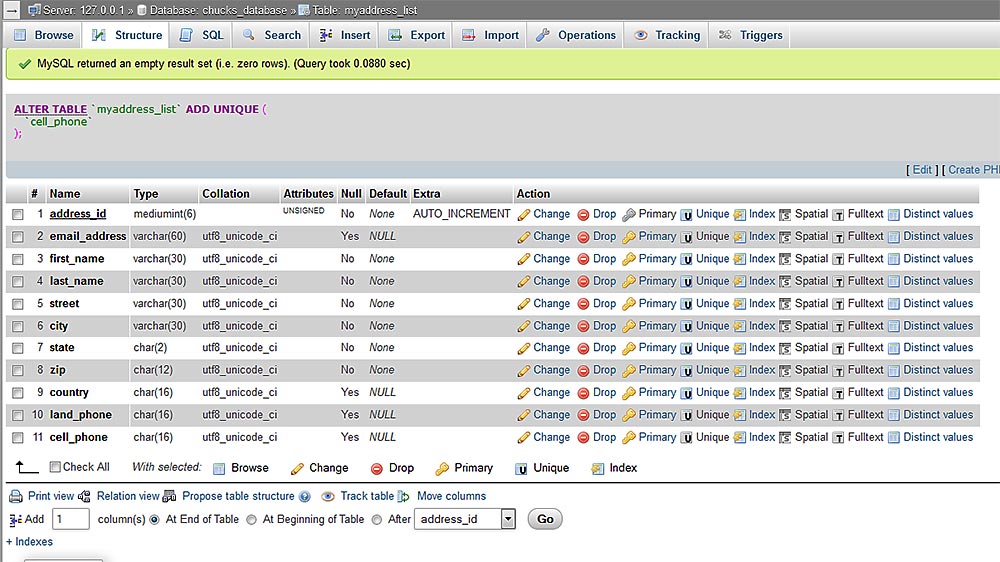Open the Triggers tab
1000x562 pixels.
(751, 35)
